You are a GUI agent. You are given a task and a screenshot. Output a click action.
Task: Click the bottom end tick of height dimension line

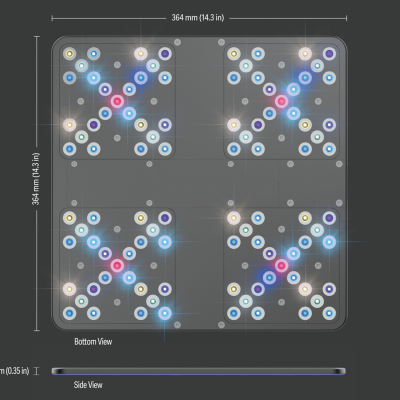click(x=37, y=330)
